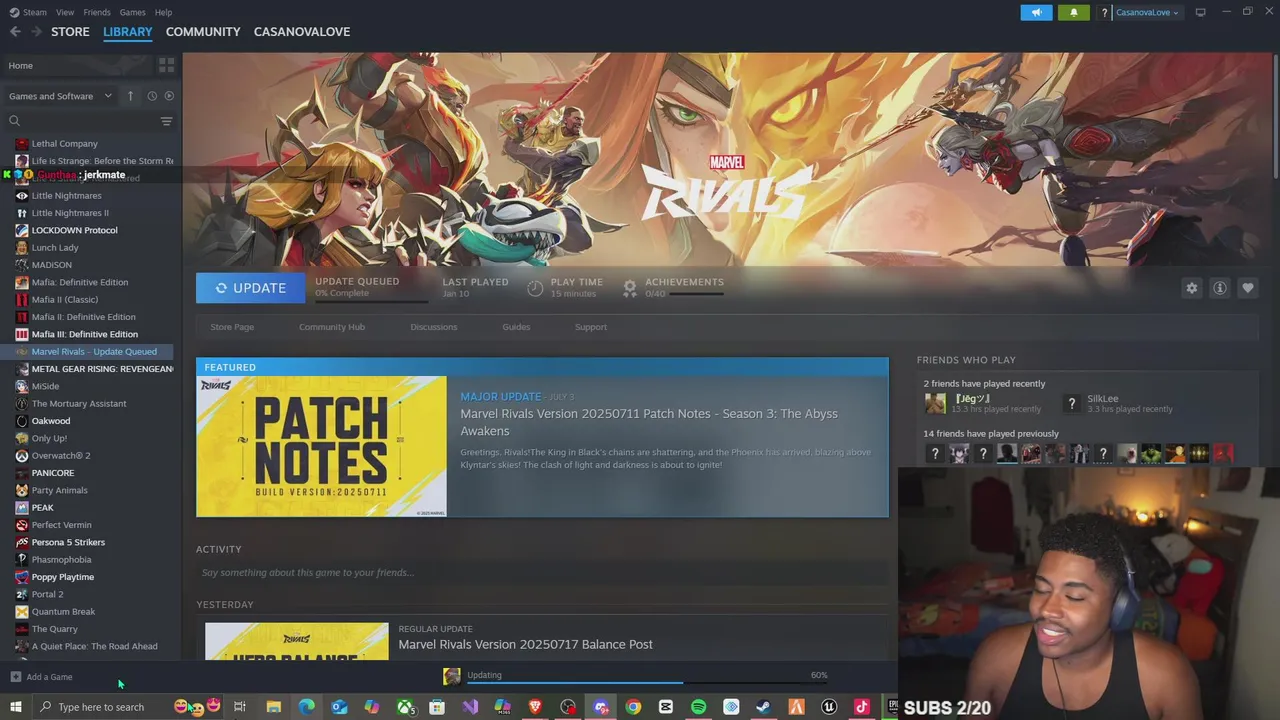Select Lethal Company in the library
The image size is (1280, 720).
[64, 144]
